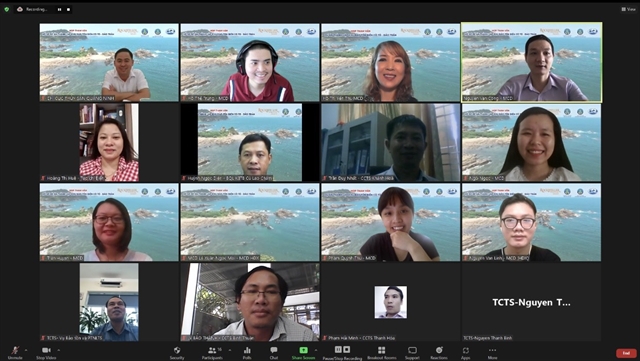Expand audio options arrow beside Unmute
This screenshot has height=361, width=640.
(26, 350)
